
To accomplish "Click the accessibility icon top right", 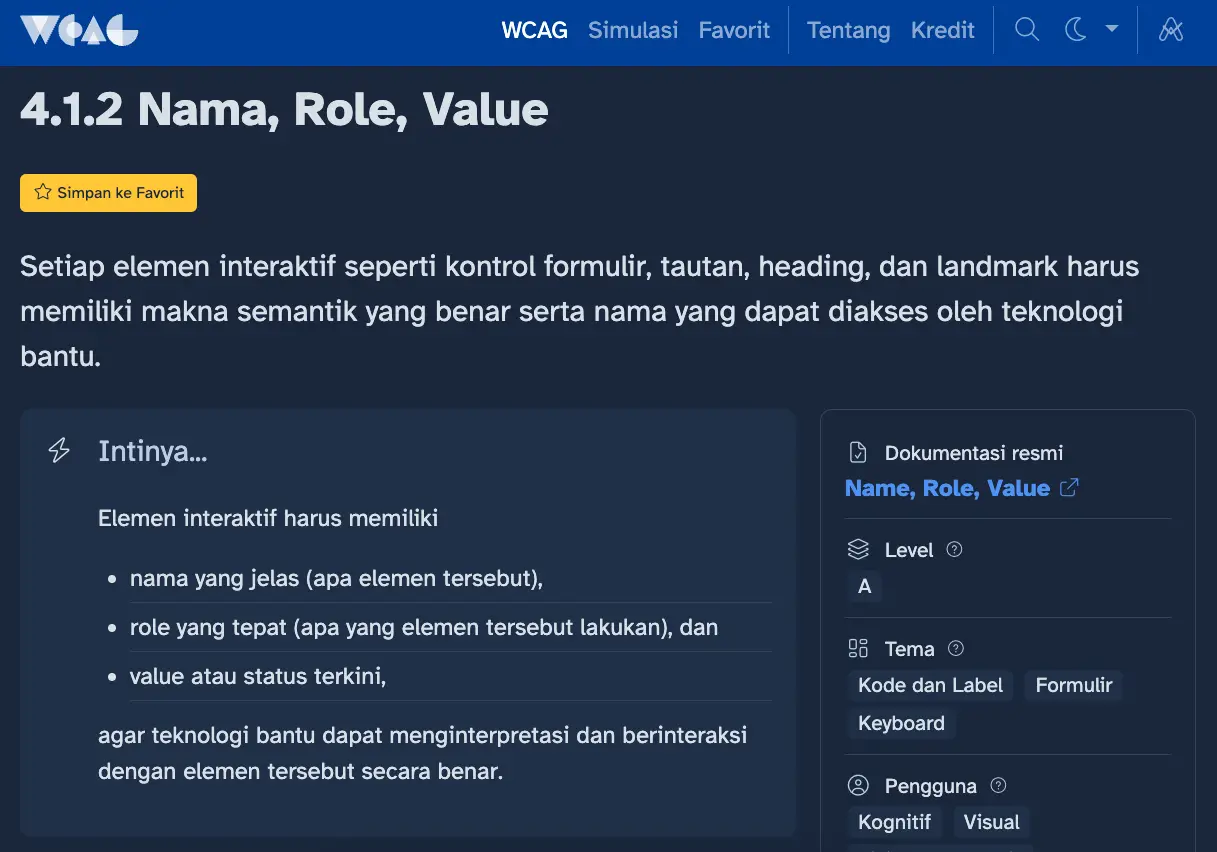I will point(1170,30).
